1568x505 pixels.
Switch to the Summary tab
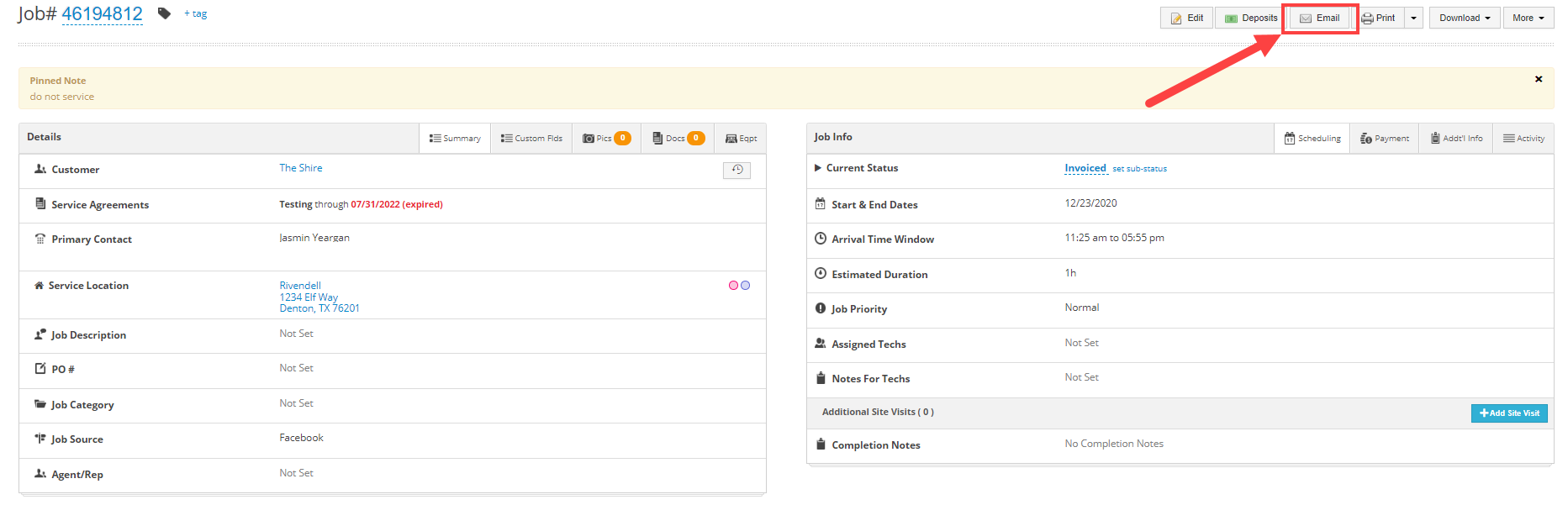pos(455,139)
